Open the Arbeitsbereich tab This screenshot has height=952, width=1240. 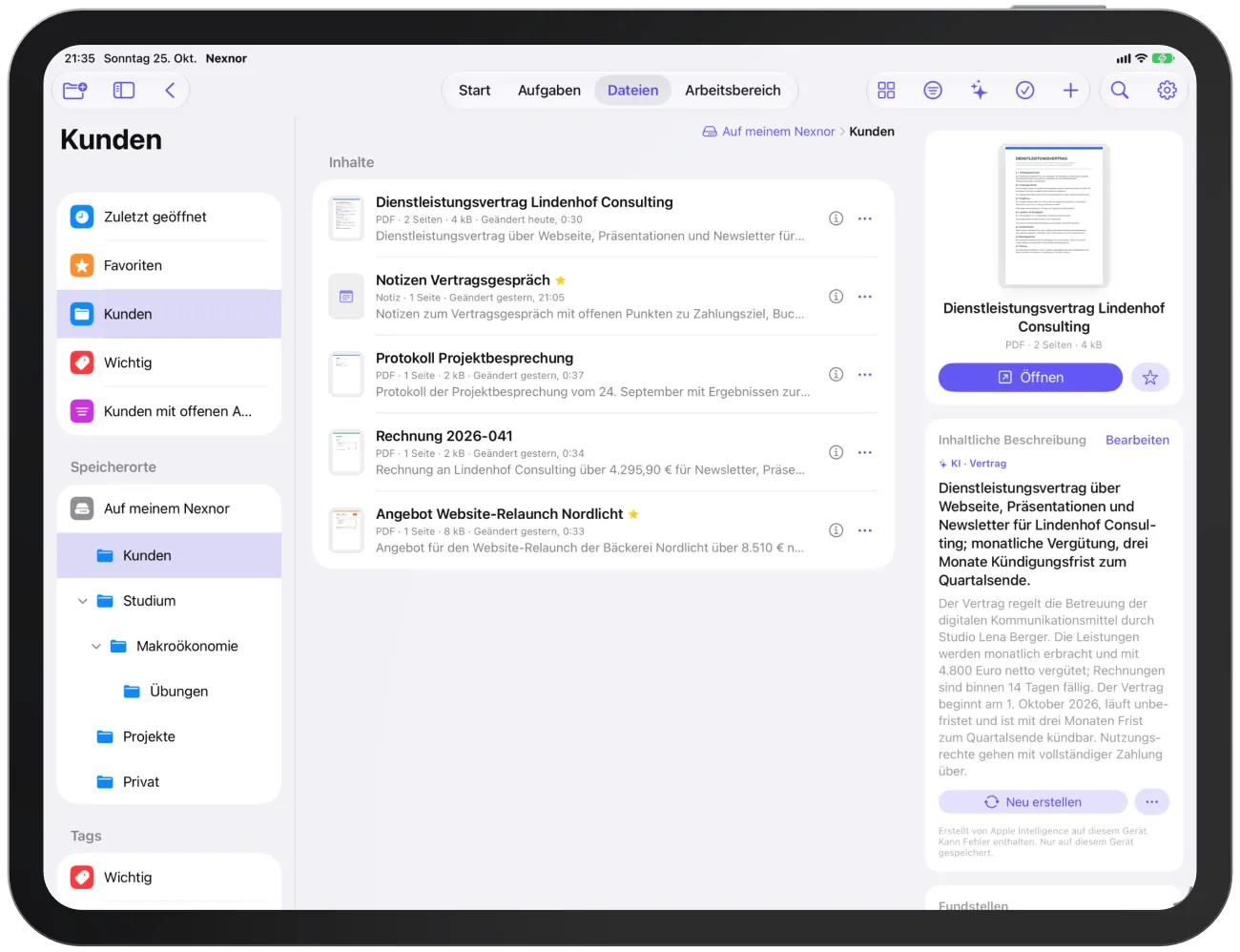pyautogui.click(x=733, y=91)
